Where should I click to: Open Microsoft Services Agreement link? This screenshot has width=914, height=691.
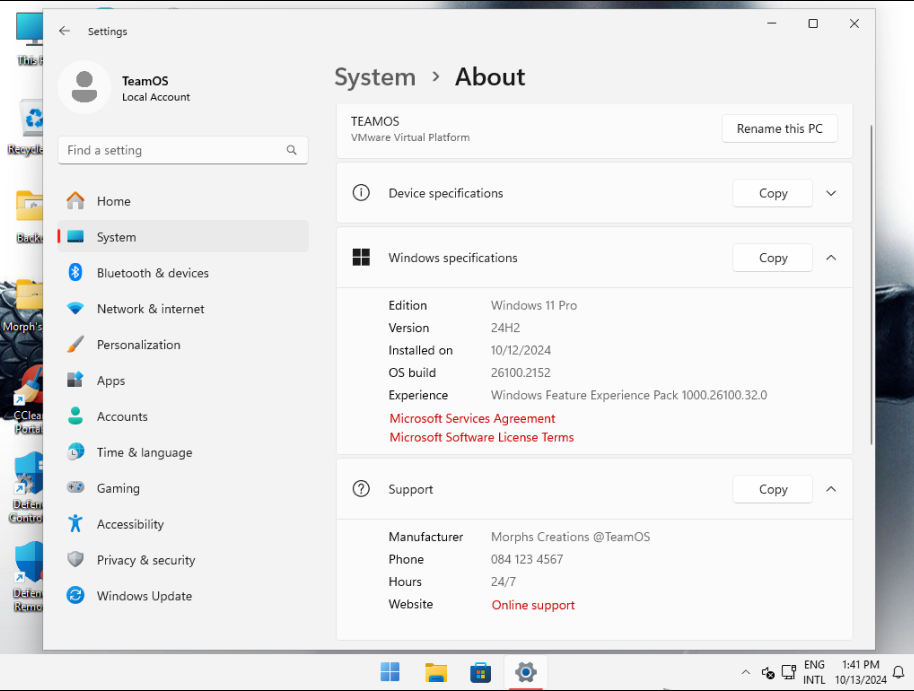[472, 418]
